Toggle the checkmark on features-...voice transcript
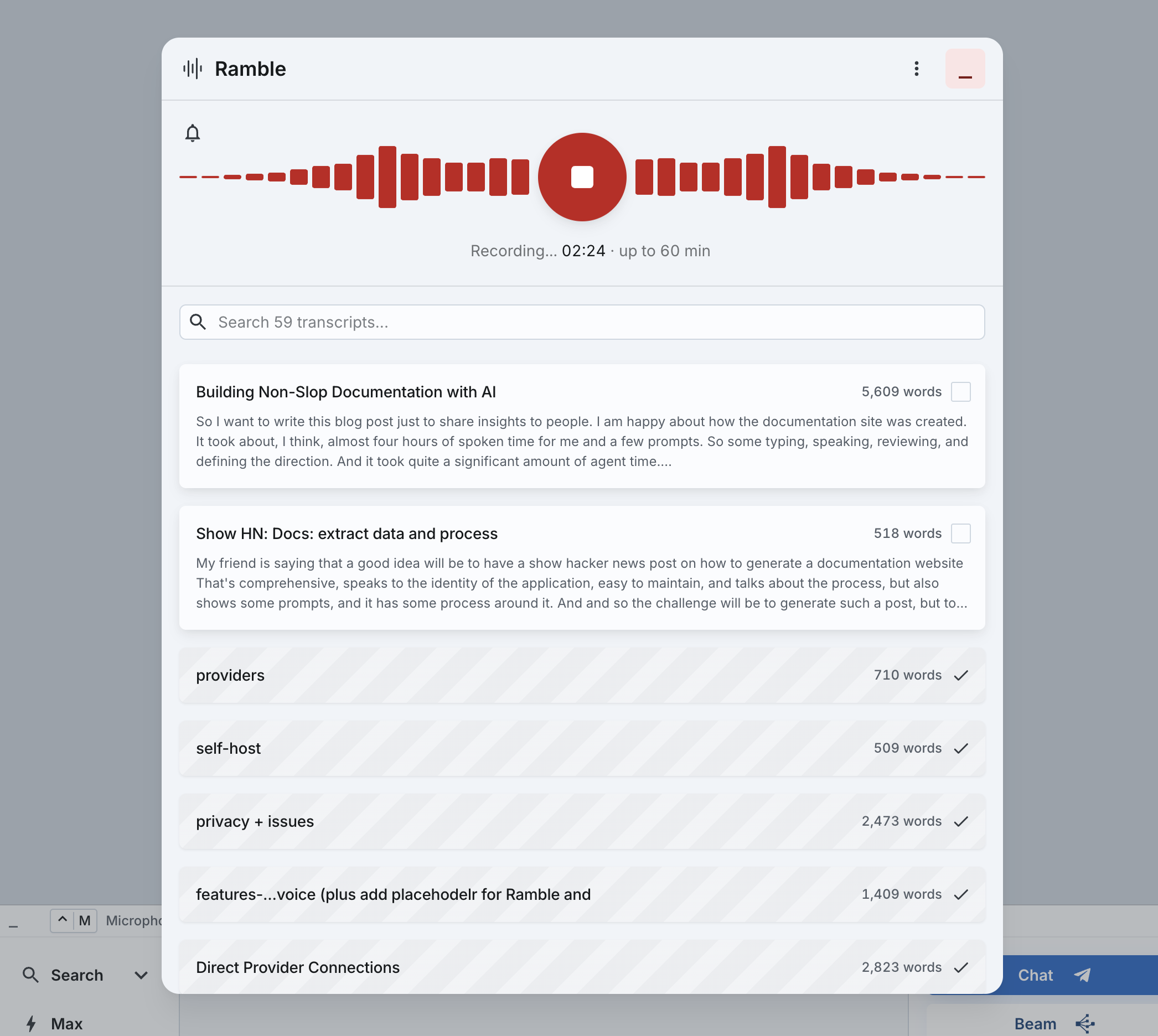Screen dimensions: 1158x1036 [x=960, y=894]
